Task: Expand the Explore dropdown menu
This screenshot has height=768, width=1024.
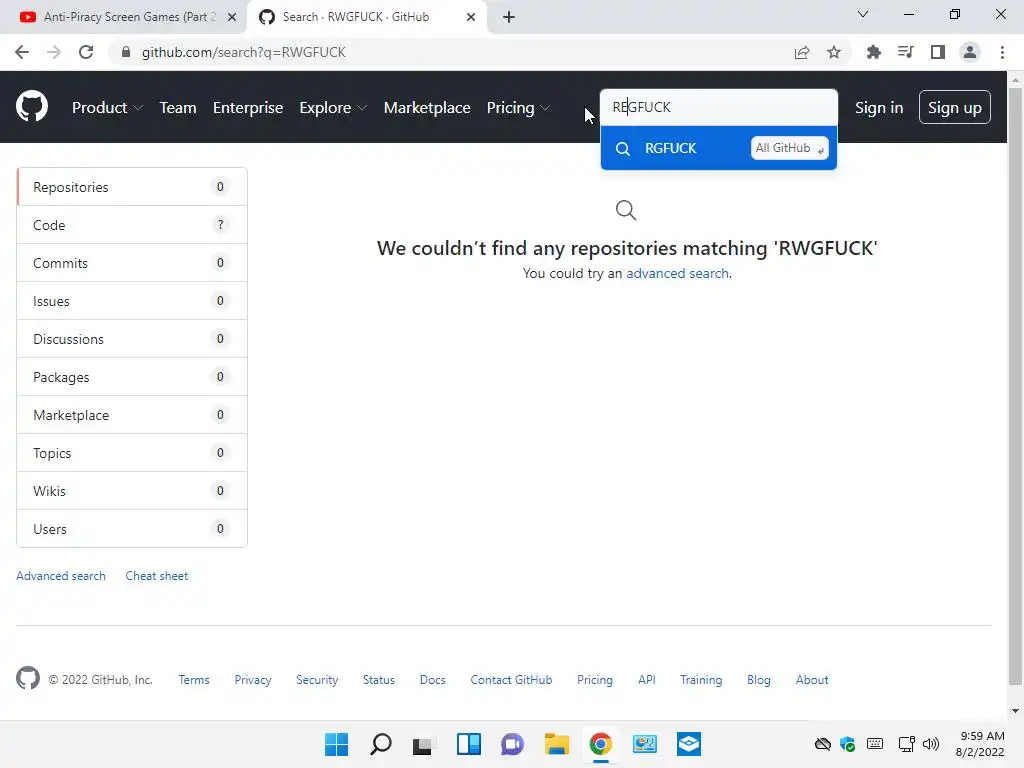Action: click(333, 107)
